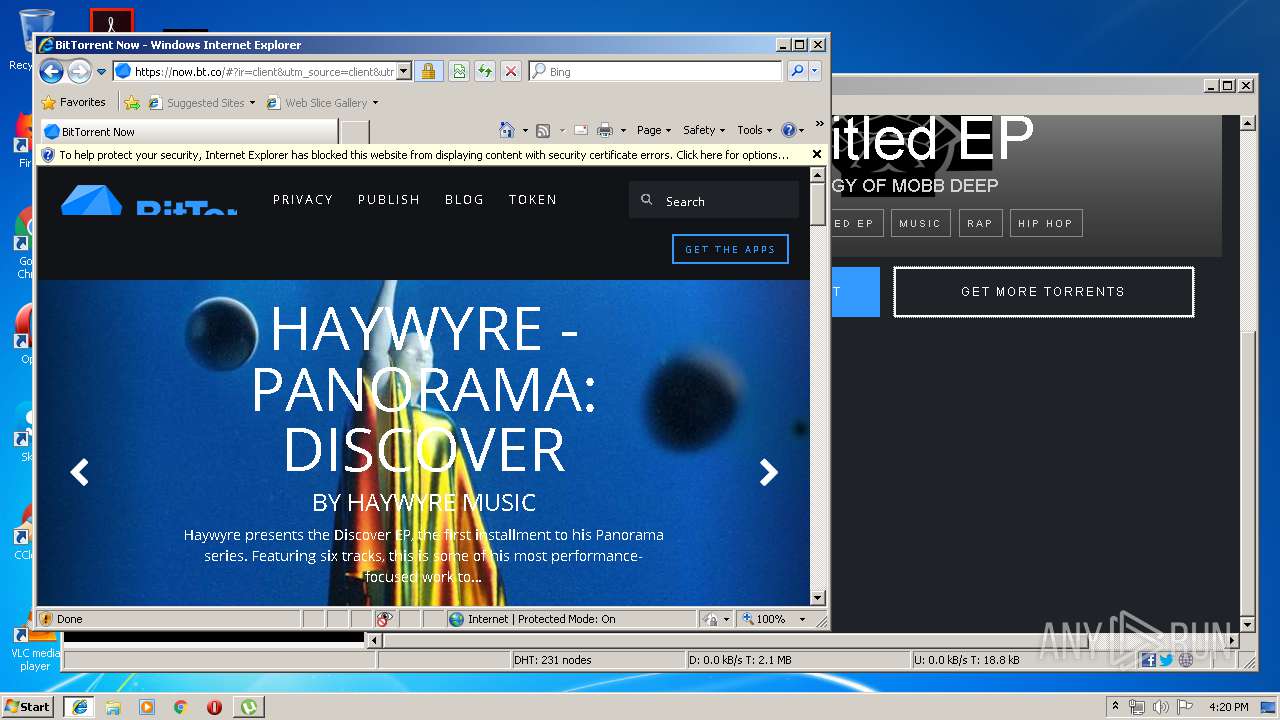Image resolution: width=1280 pixels, height=720 pixels.
Task: Click the Home icon in command bar
Action: pos(507,130)
